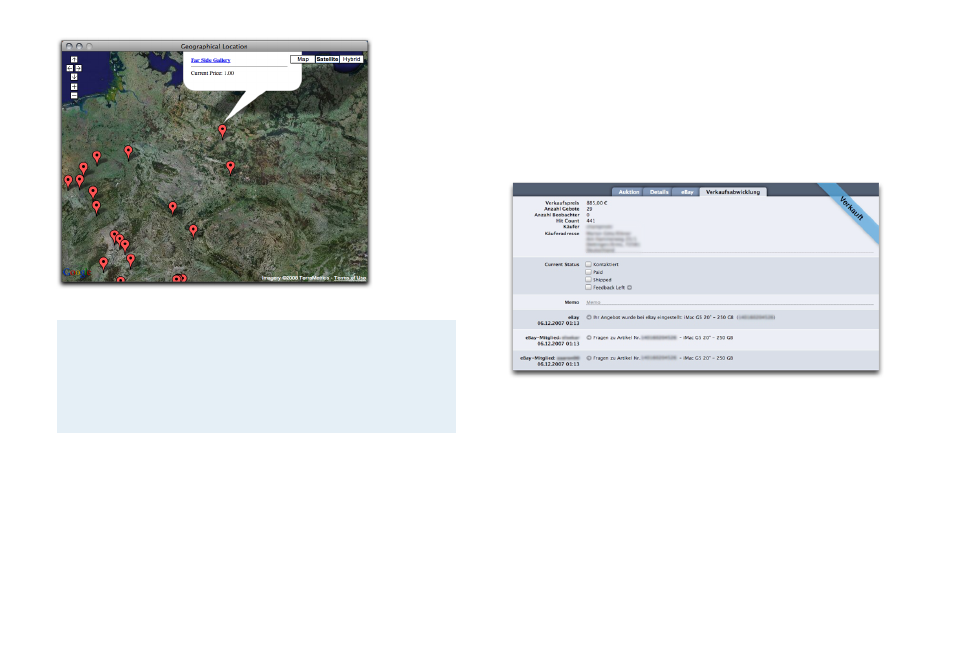Click the 'Anzahl Beobachter' label
The height and width of the screenshot is (668, 954).
[557, 215]
